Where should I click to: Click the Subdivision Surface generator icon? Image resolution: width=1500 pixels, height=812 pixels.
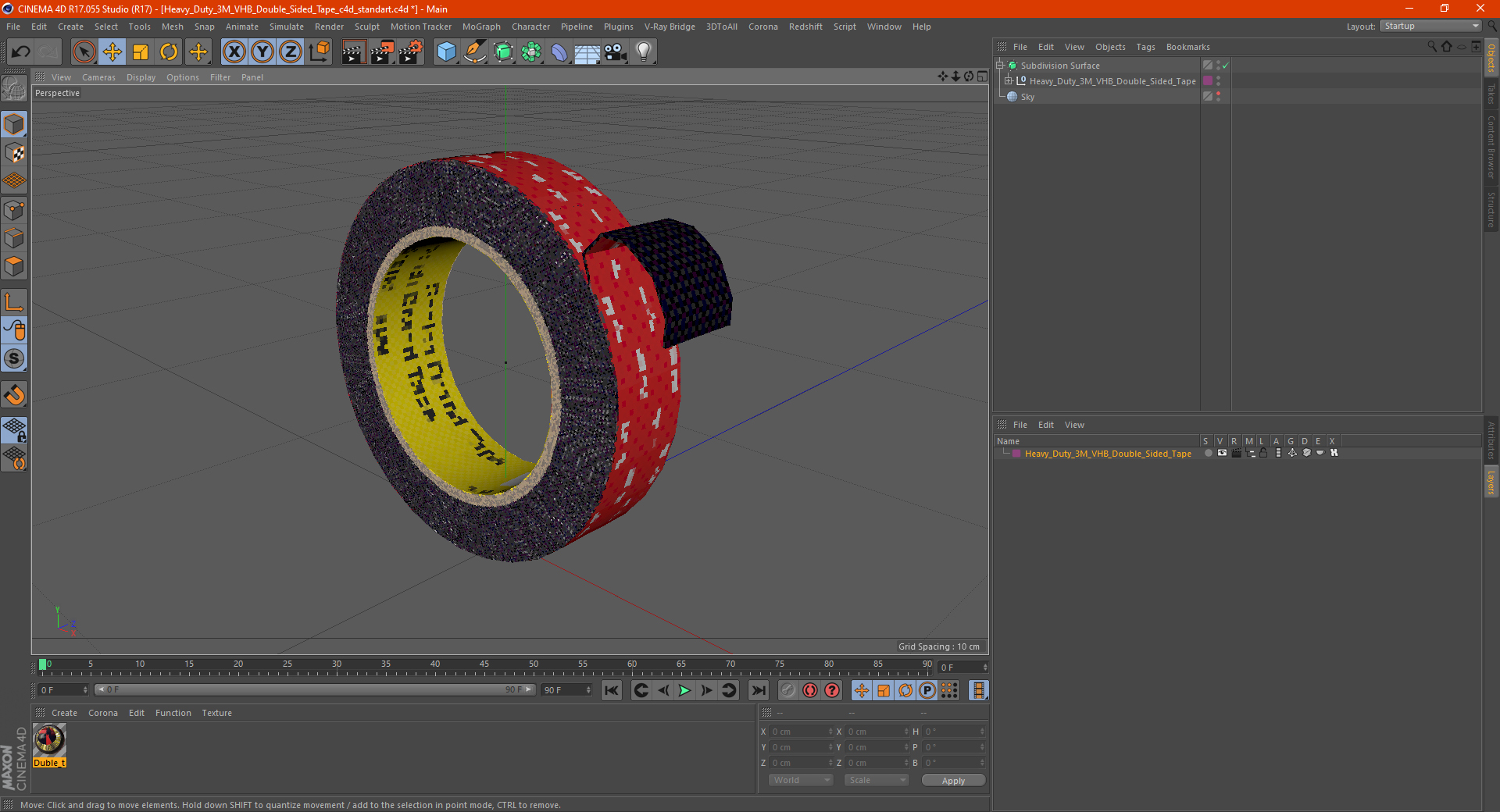click(x=504, y=52)
